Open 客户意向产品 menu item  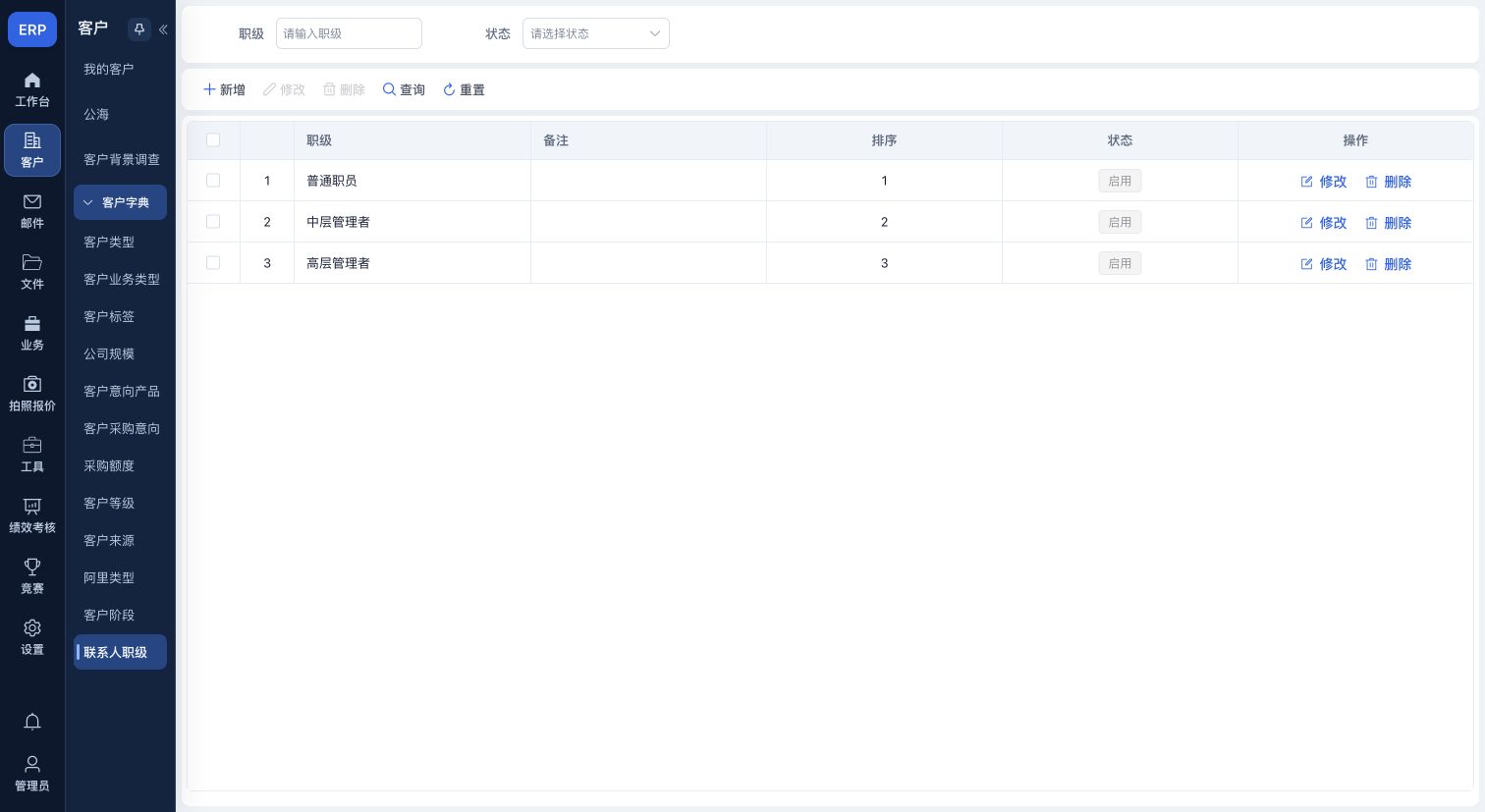coord(120,391)
